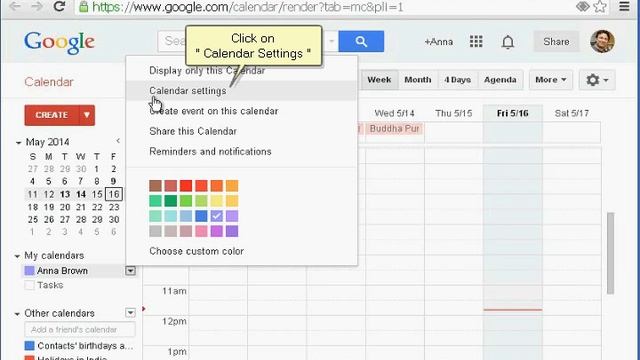Click the red CREATE button
Viewport: 640px width, 360px height.
51,115
